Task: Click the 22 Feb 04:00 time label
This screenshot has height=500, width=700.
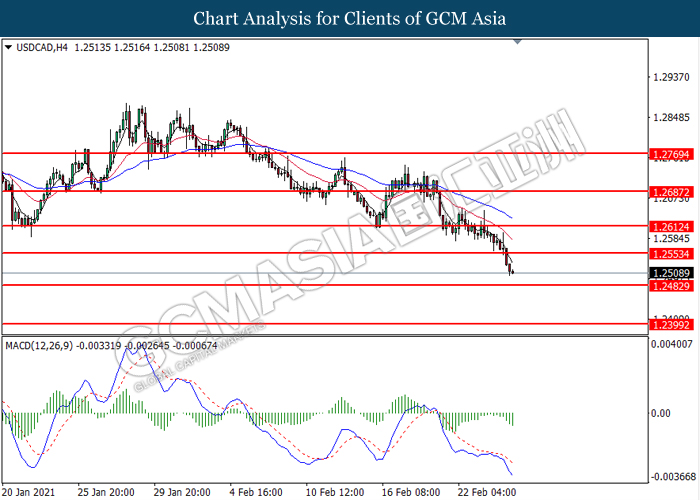Action: [x=487, y=492]
